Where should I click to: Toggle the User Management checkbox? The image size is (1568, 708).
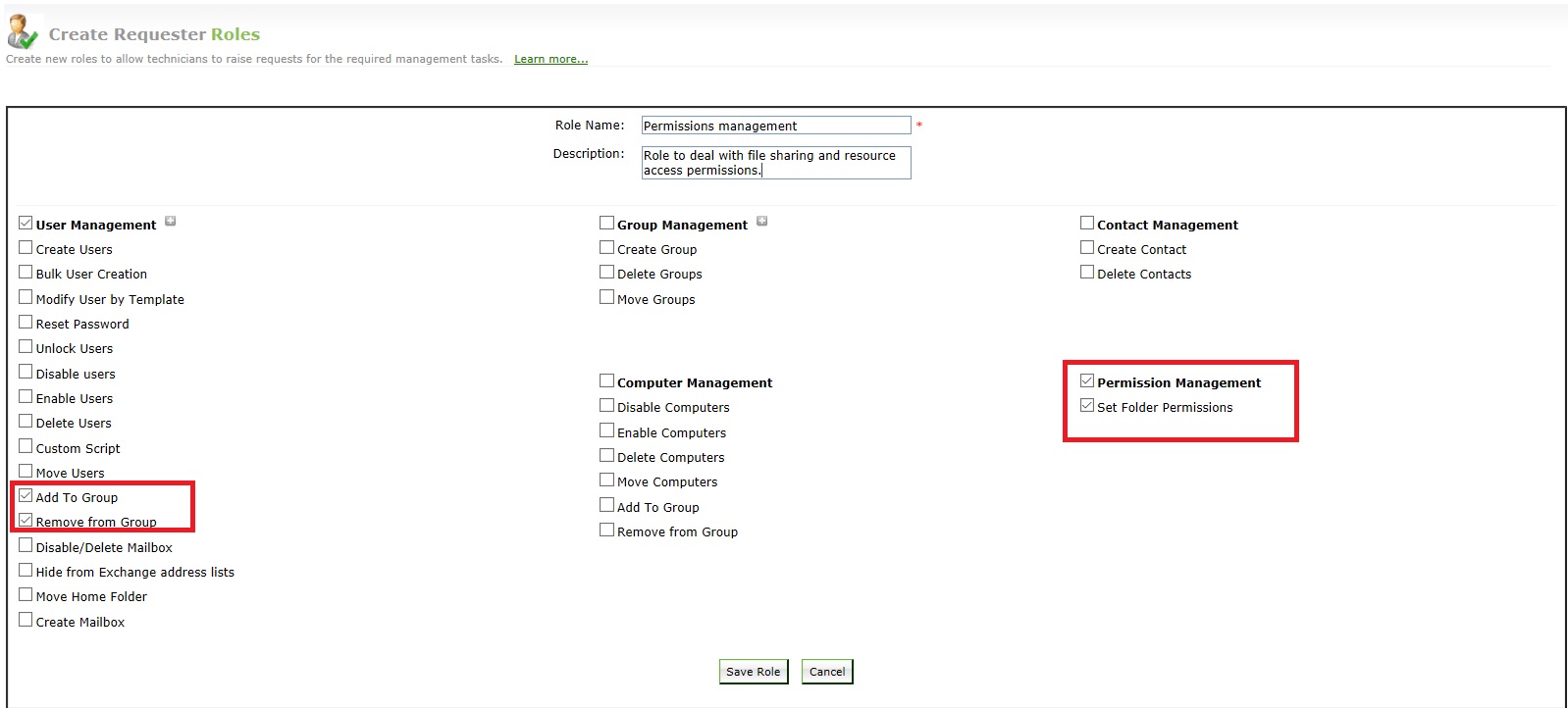[x=26, y=224]
